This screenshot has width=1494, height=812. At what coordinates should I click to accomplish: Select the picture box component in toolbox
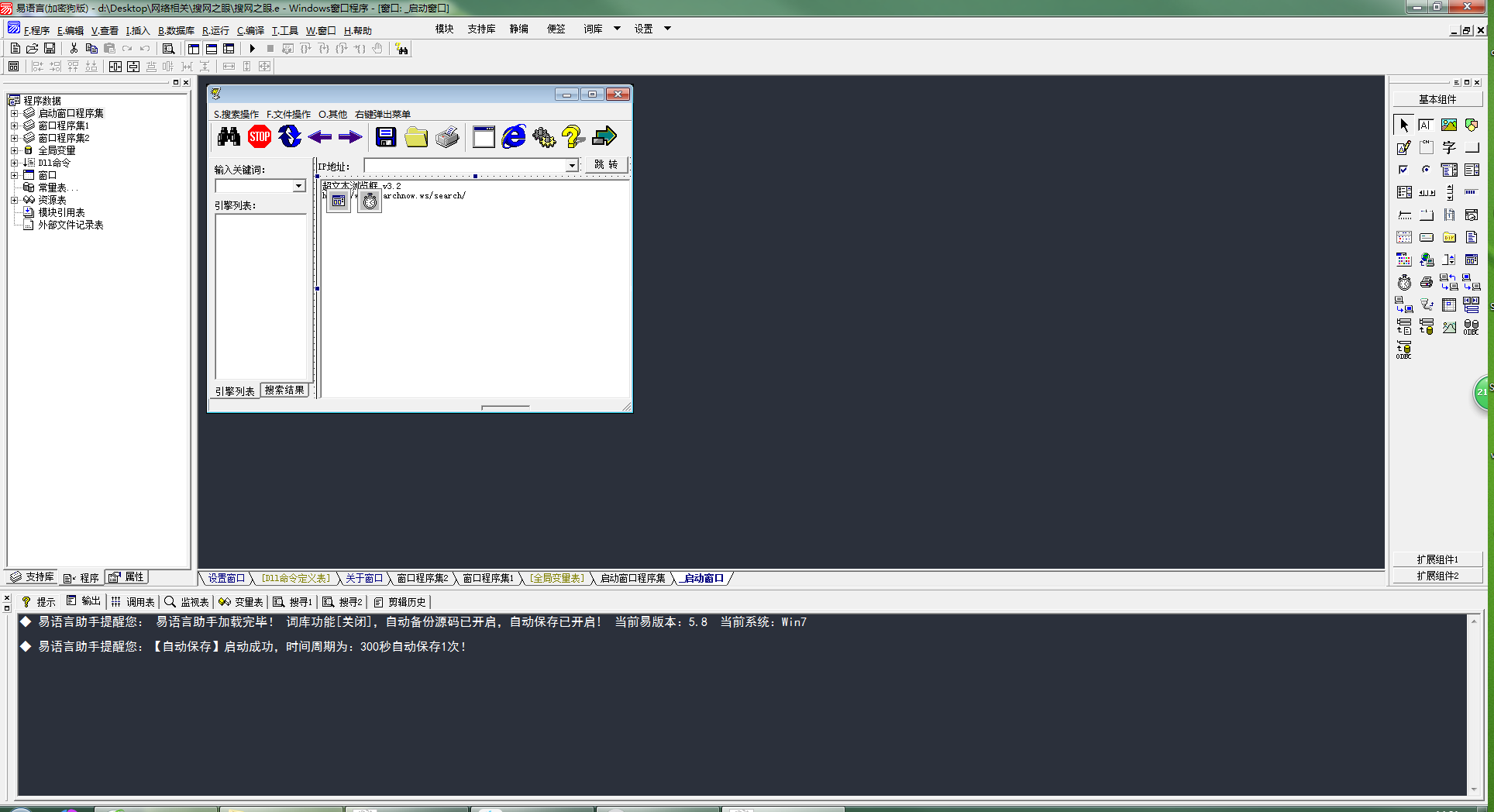[1449, 126]
